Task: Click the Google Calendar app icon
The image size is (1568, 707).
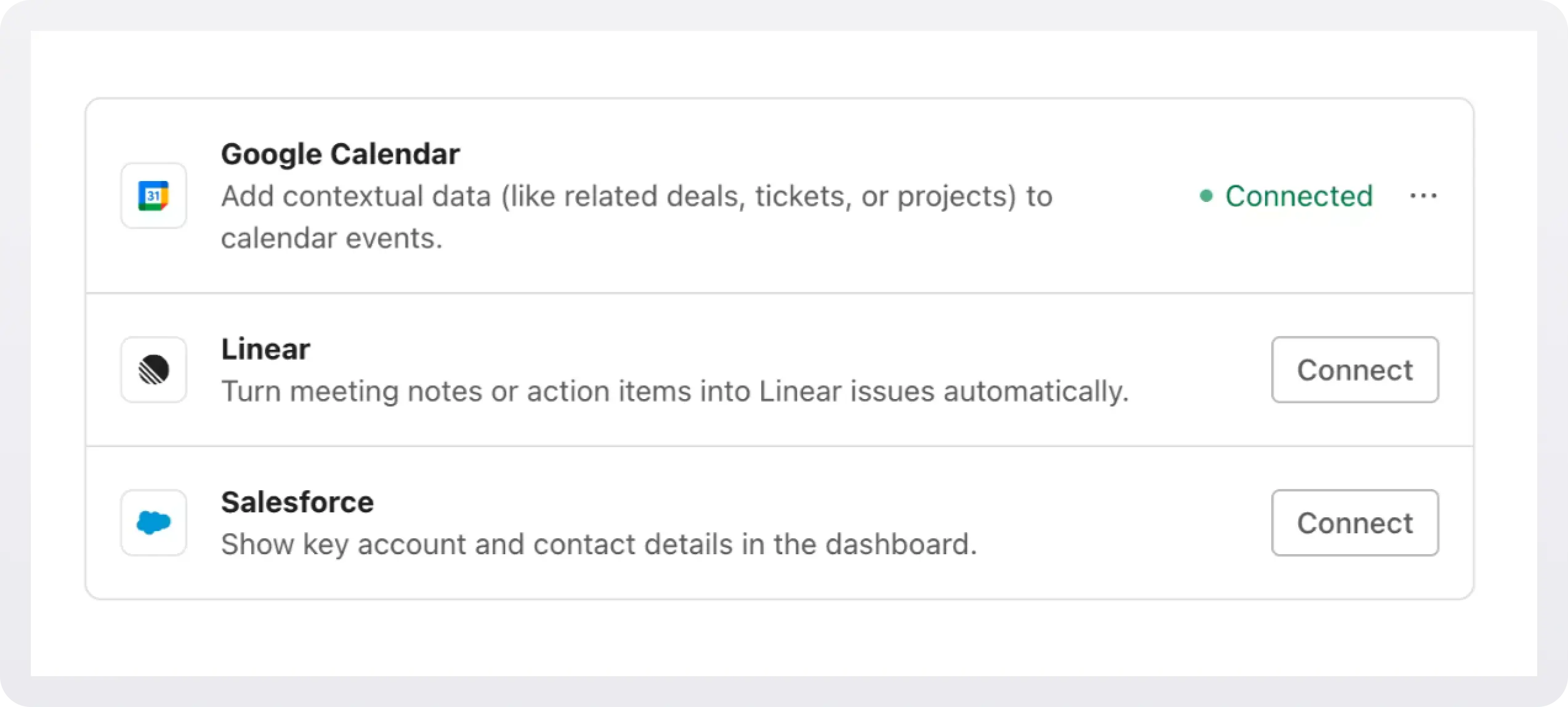Action: point(153,195)
